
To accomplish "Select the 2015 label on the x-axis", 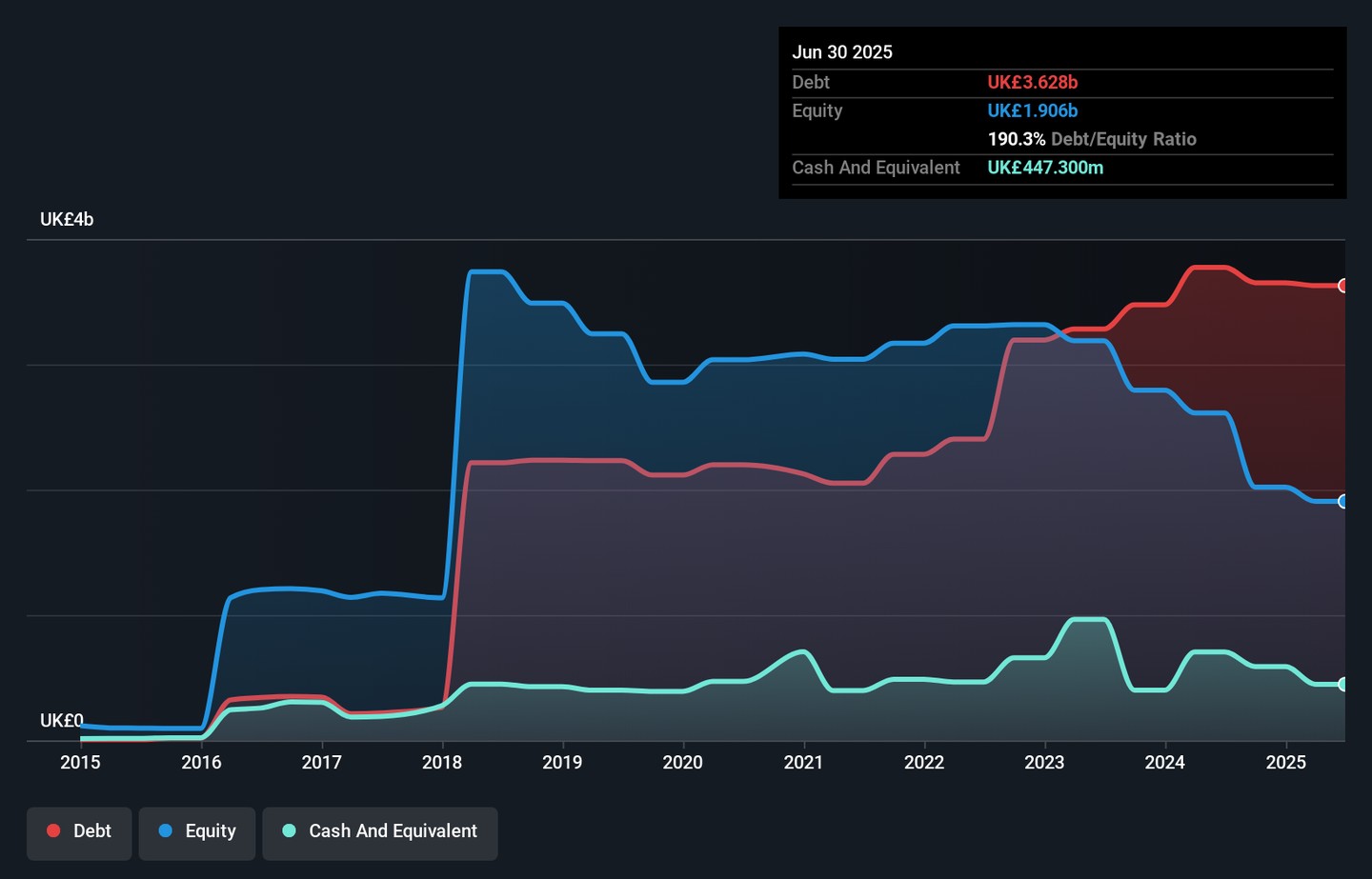I will 80,762.
